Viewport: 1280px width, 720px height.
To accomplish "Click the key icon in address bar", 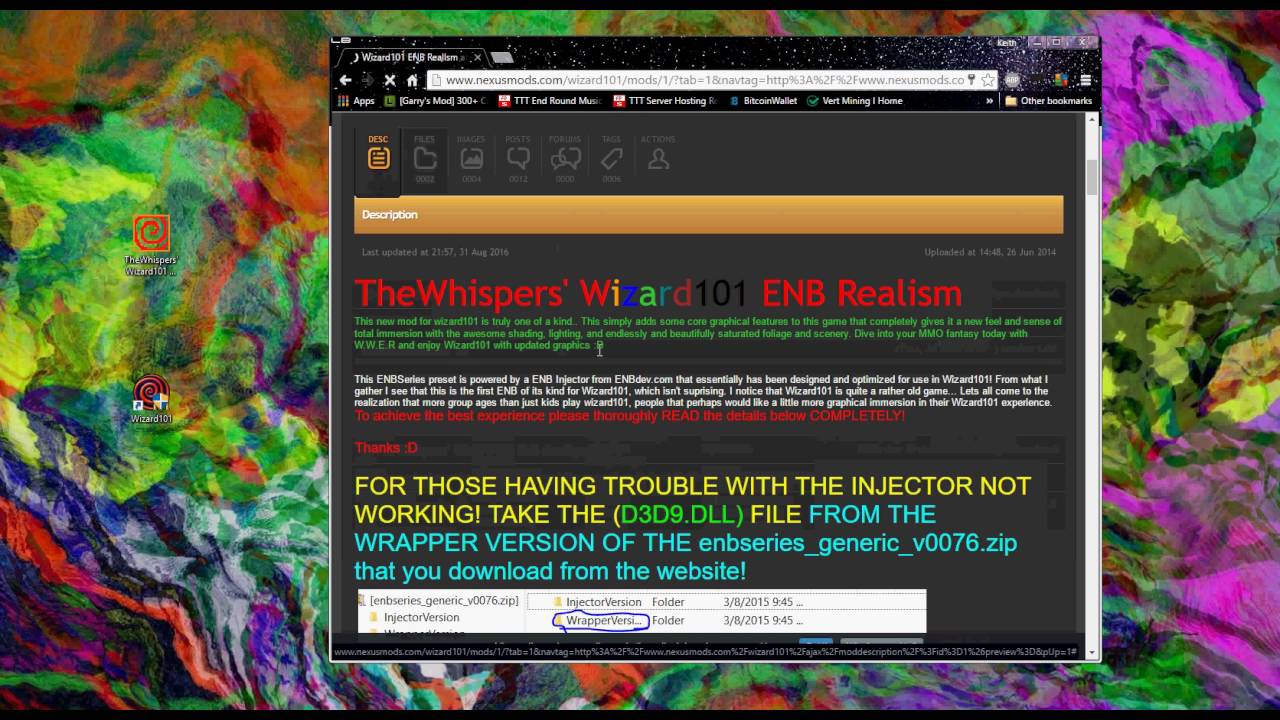I will (971, 80).
